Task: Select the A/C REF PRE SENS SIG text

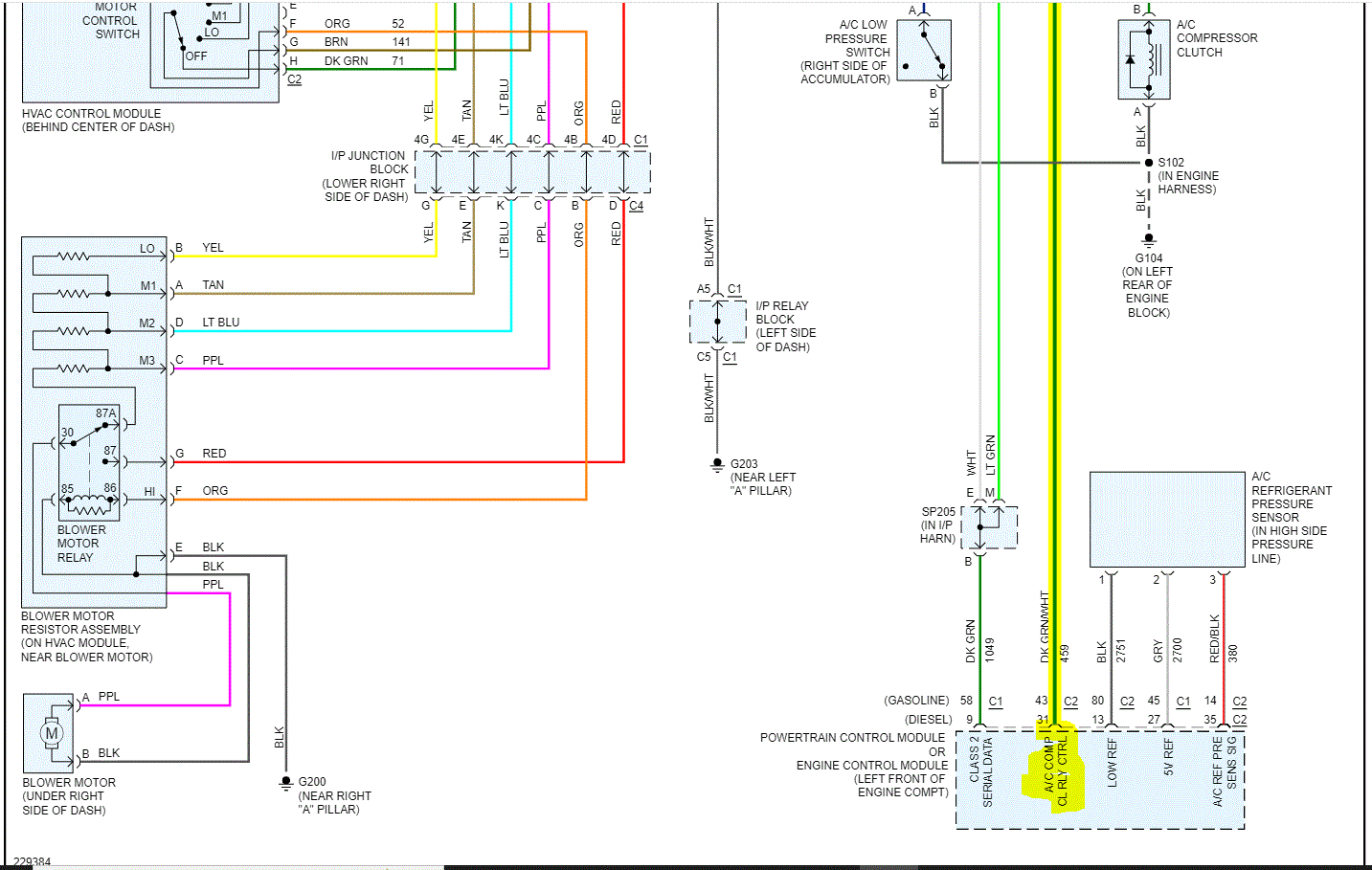Action: point(1224,771)
